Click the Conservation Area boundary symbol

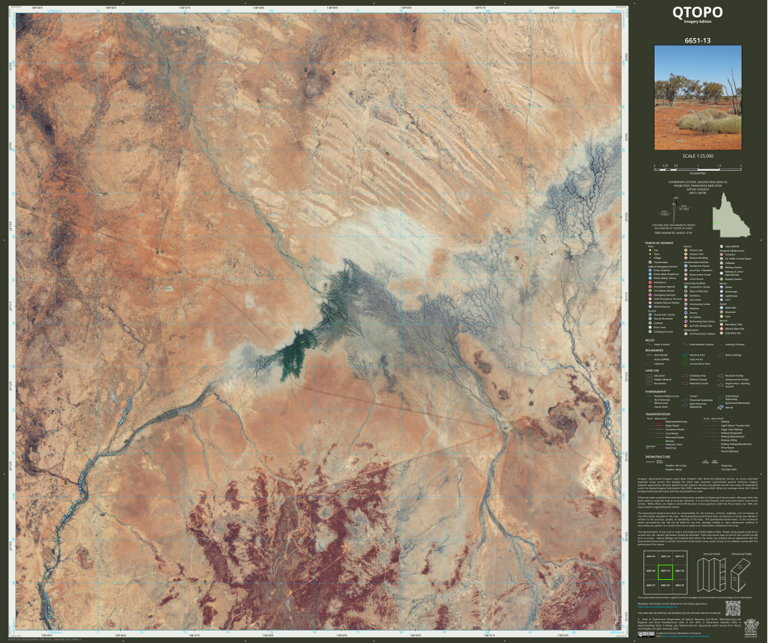pyautogui.click(x=685, y=364)
